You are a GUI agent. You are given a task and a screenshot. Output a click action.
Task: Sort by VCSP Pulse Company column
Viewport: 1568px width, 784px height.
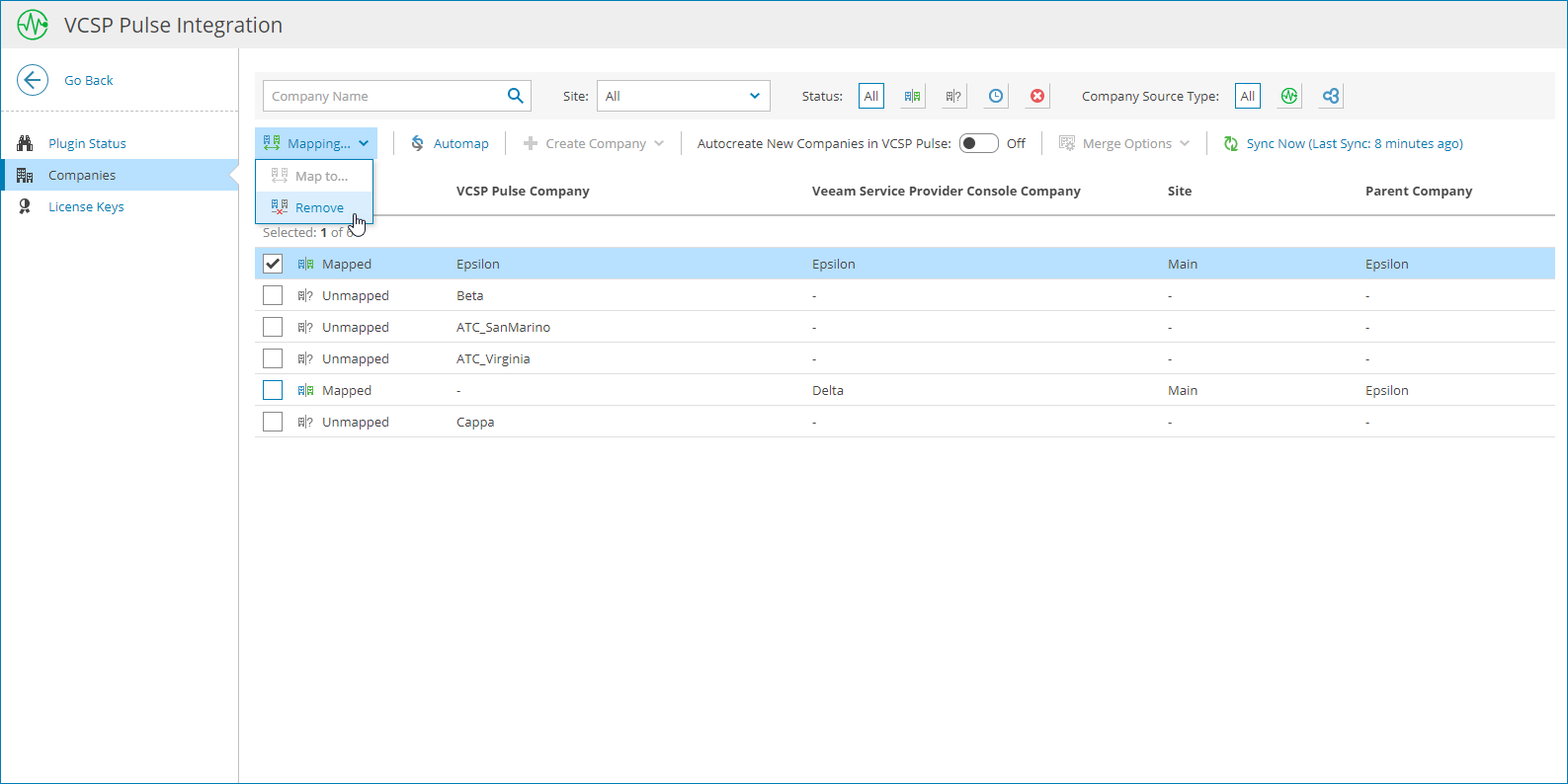(523, 191)
